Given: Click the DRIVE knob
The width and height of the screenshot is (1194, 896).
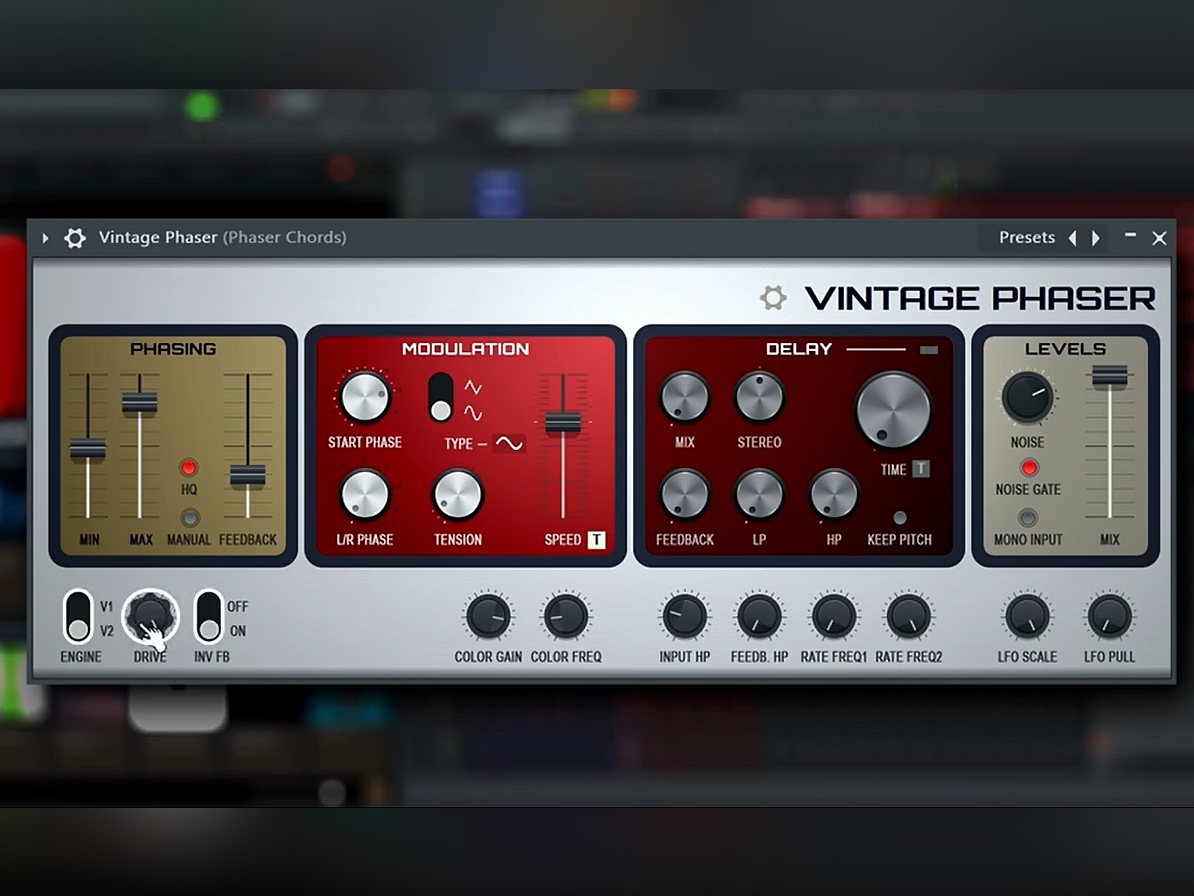Looking at the screenshot, I should (150, 615).
